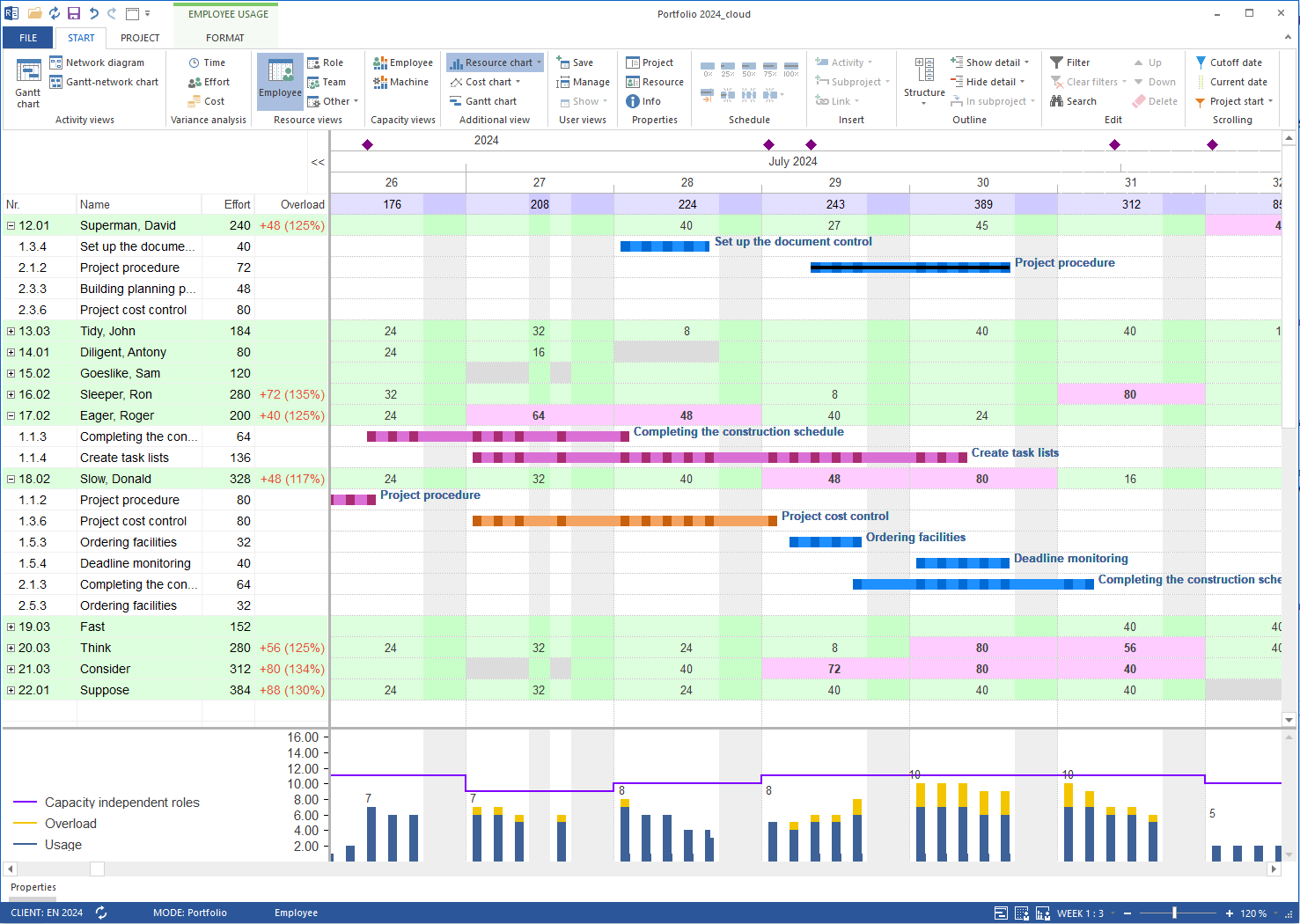Adjust the zoom slider handle

pos(1174,913)
